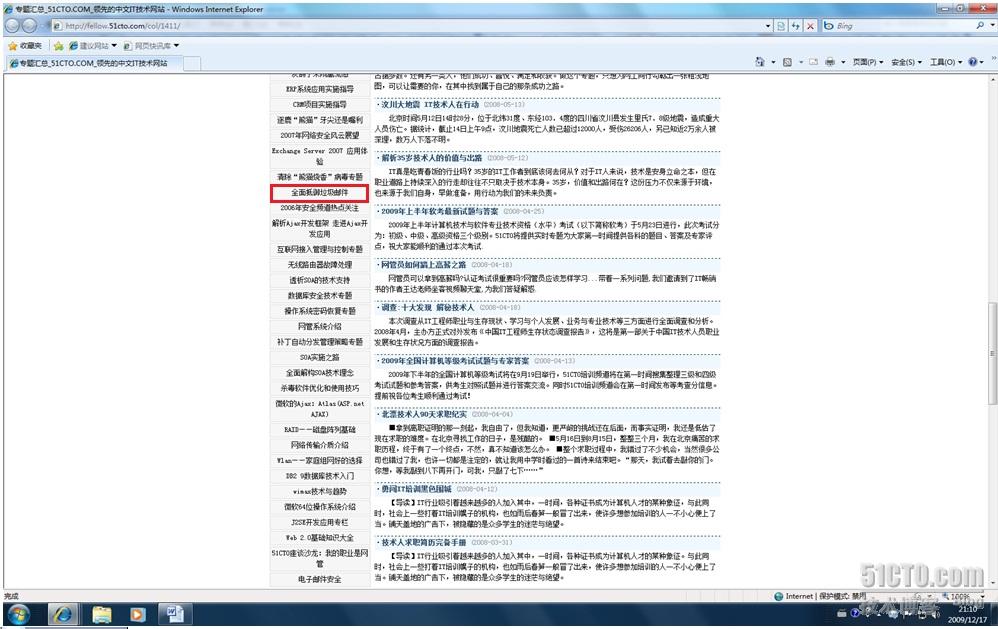The height and width of the screenshot is (629, 998).
Task: Expand the Home button dropdown arrow
Action: (x=773, y=62)
